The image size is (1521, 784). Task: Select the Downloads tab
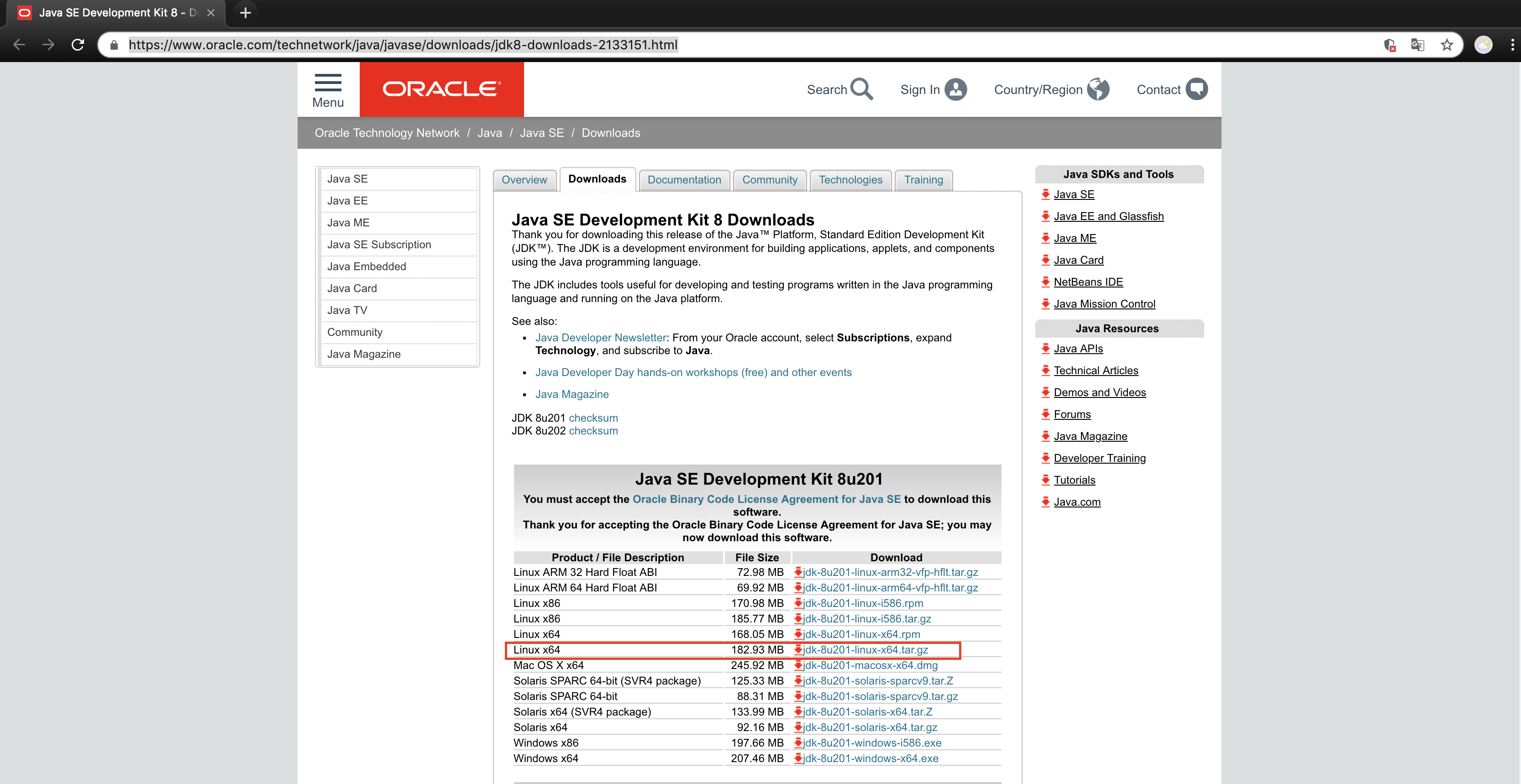[597, 179]
